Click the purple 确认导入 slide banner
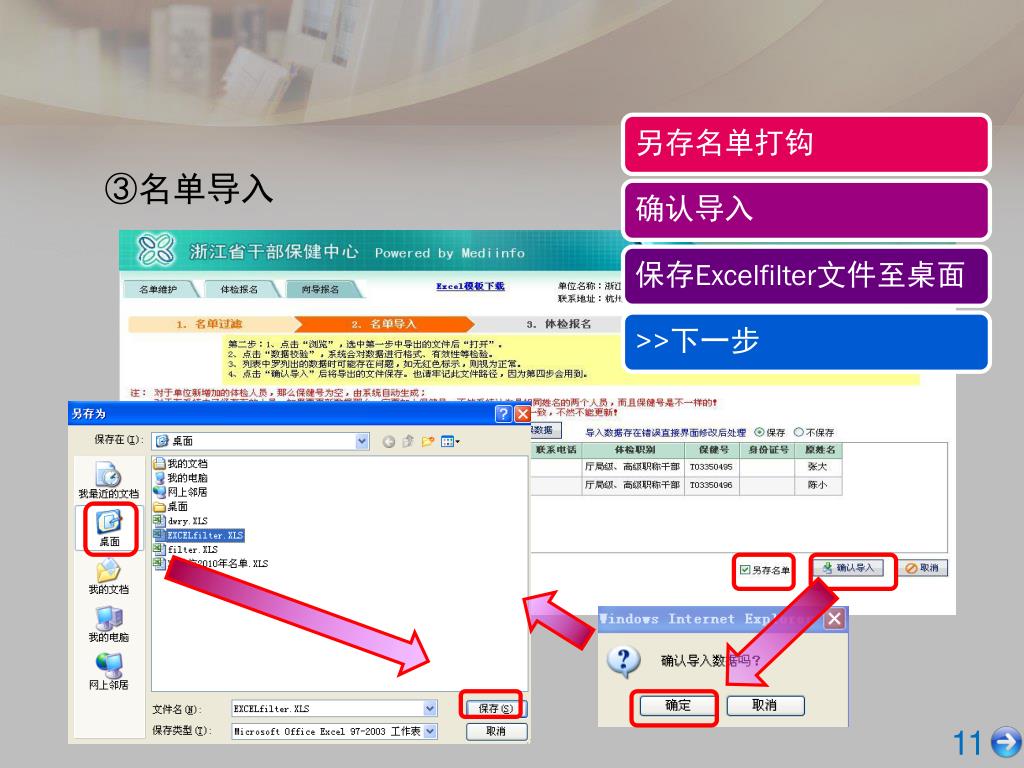 (806, 210)
